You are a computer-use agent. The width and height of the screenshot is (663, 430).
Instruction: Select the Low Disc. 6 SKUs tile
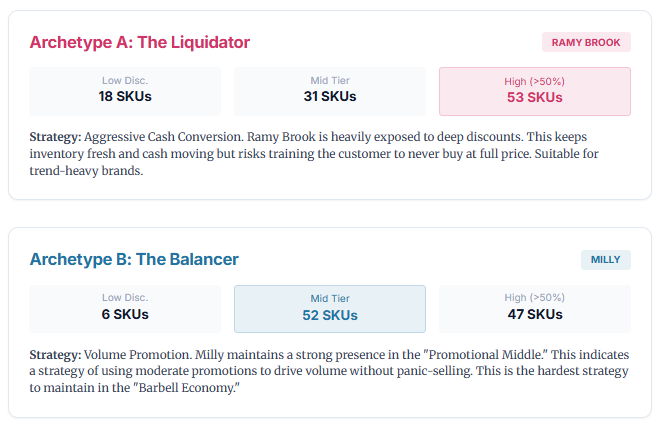tap(125, 309)
